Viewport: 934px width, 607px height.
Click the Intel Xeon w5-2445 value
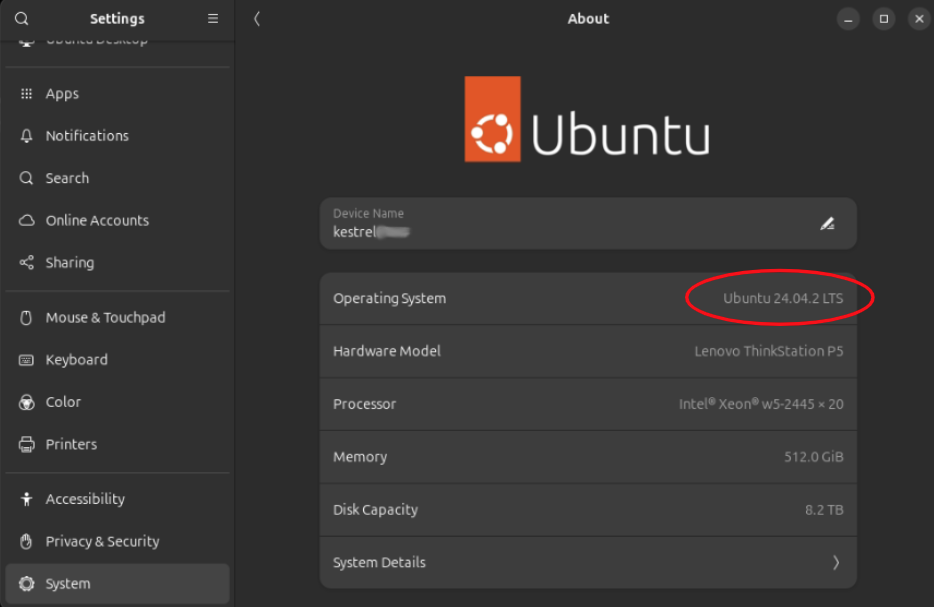pyautogui.click(x=761, y=404)
